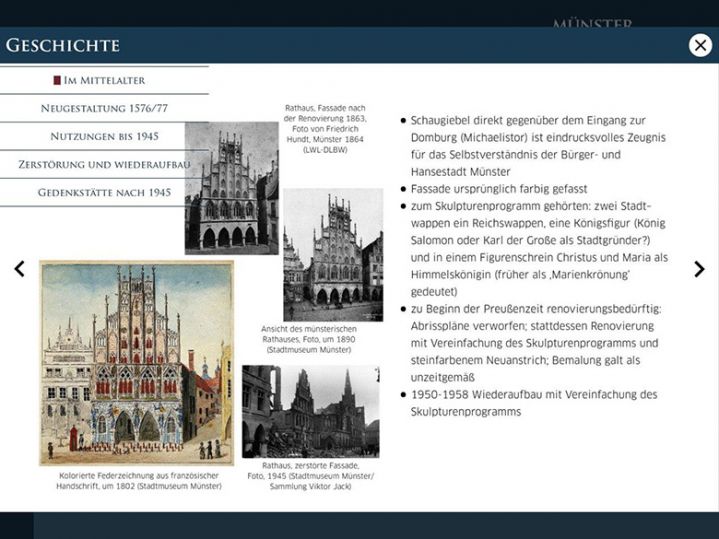Close the Geschichte panel with the X
Viewport: 719px width, 539px height.
click(x=700, y=45)
